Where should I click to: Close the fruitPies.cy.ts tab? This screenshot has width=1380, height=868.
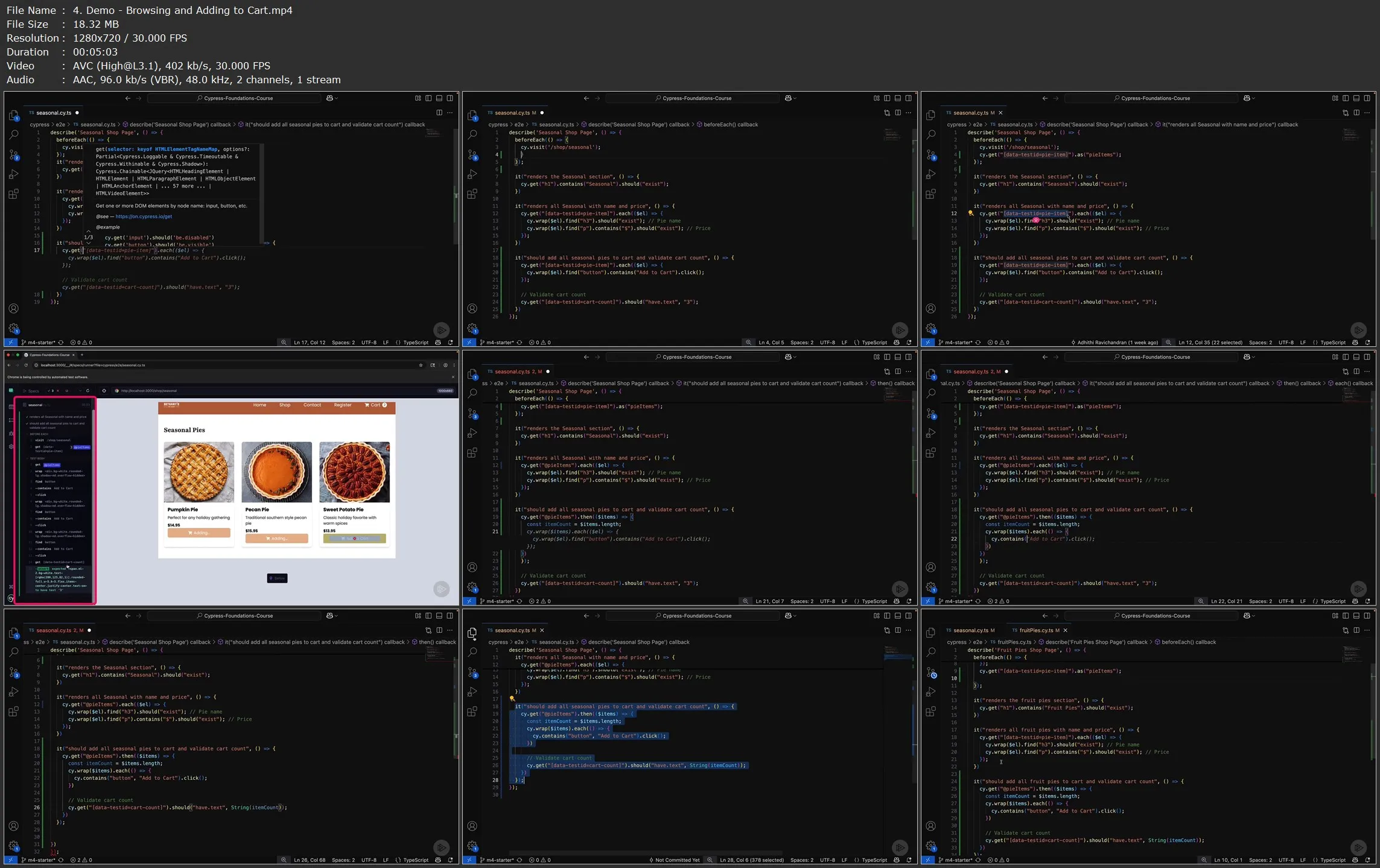pos(1065,630)
